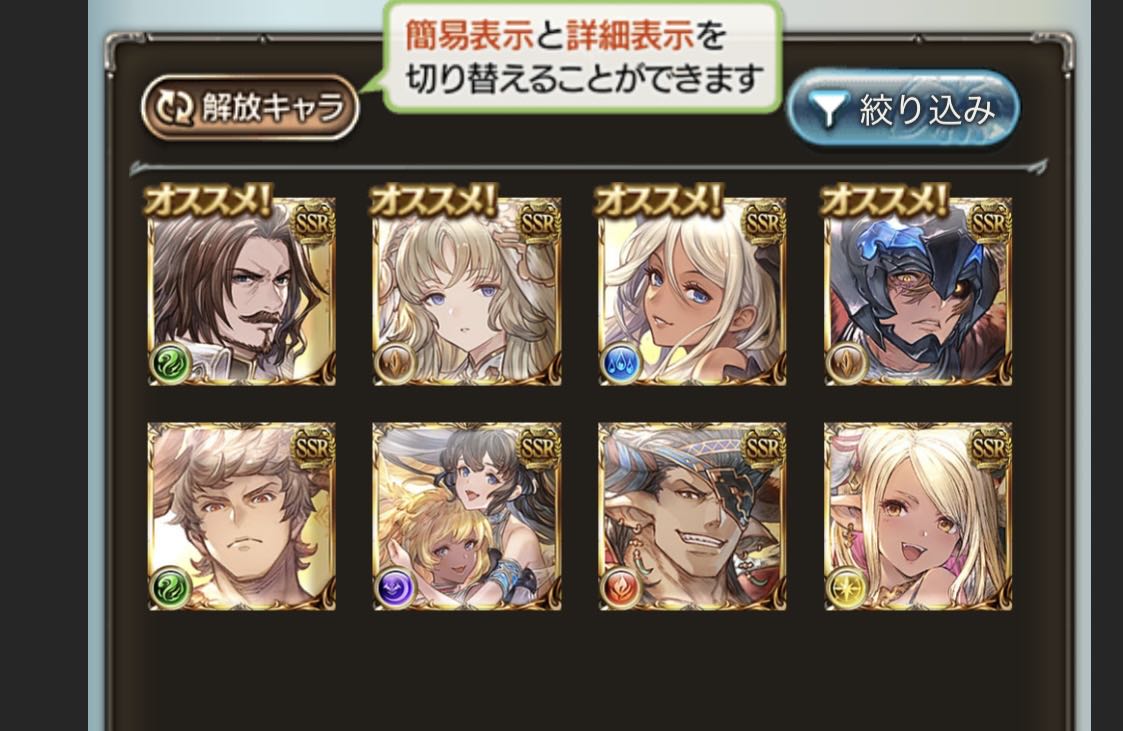The height and width of the screenshot is (731, 1123).
Task: Select the blonde girl with blue eyes
Action: click(x=467, y=292)
